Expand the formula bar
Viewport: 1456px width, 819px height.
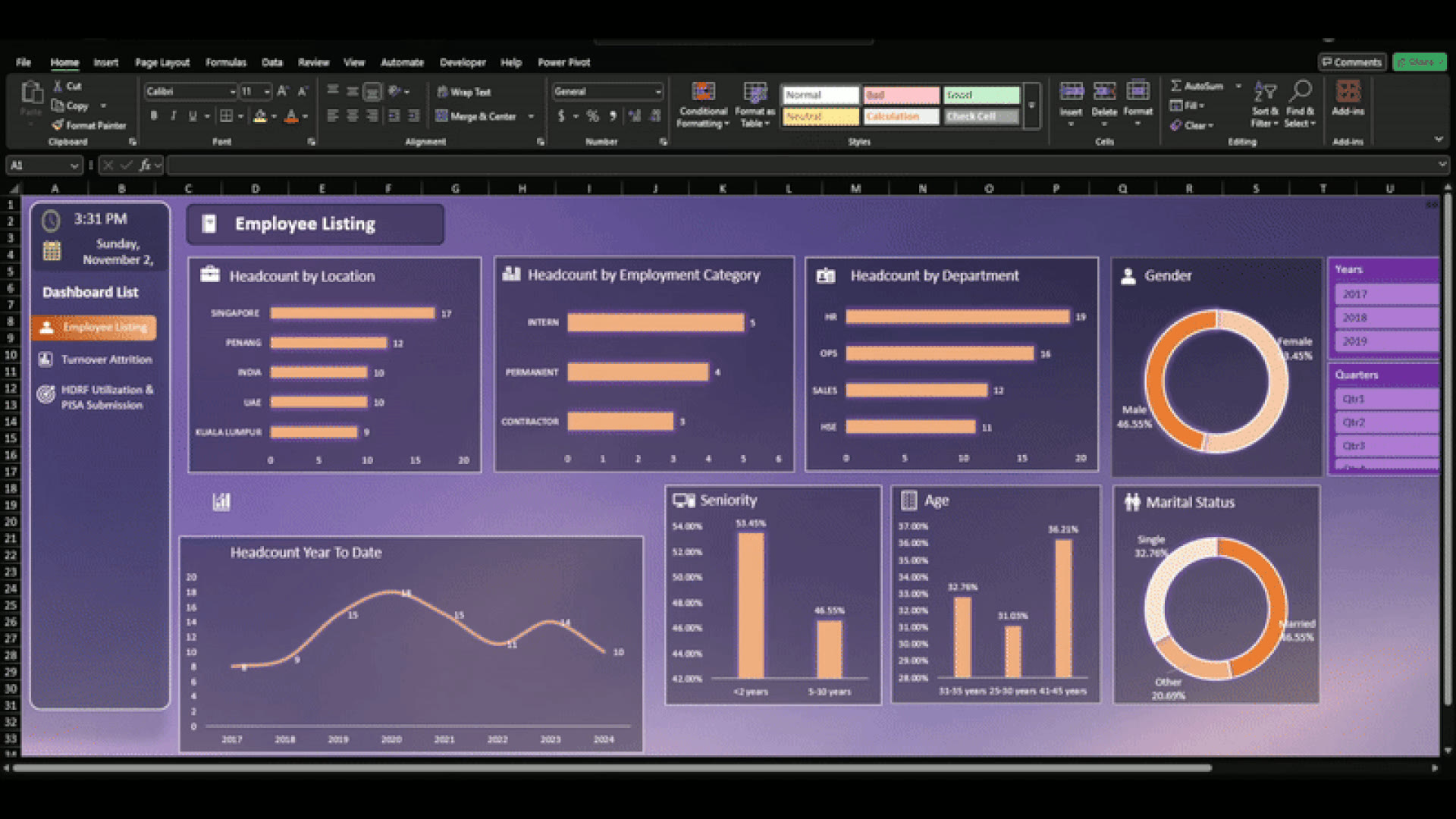tap(1442, 165)
